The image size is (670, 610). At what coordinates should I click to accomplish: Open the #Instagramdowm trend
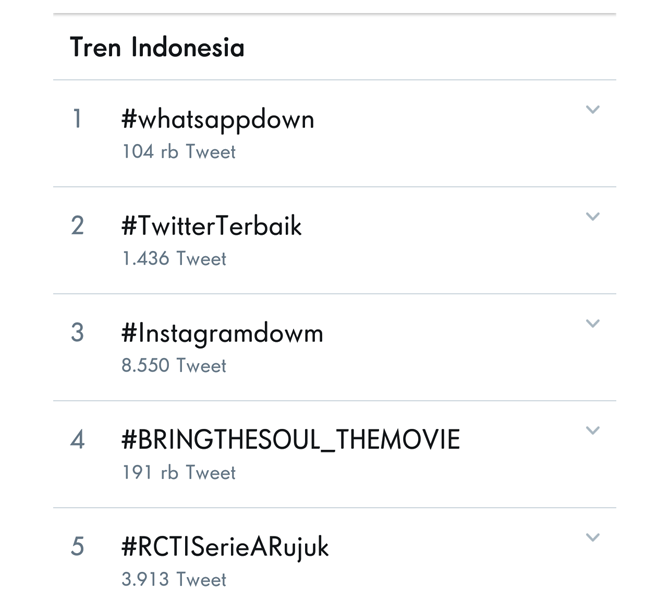tap(222, 333)
